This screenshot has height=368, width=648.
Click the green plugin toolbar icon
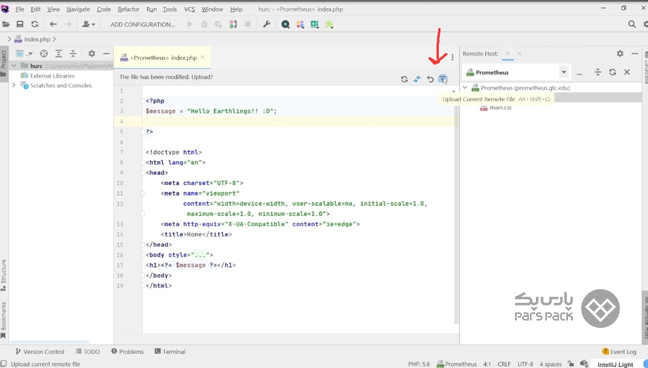(329, 24)
